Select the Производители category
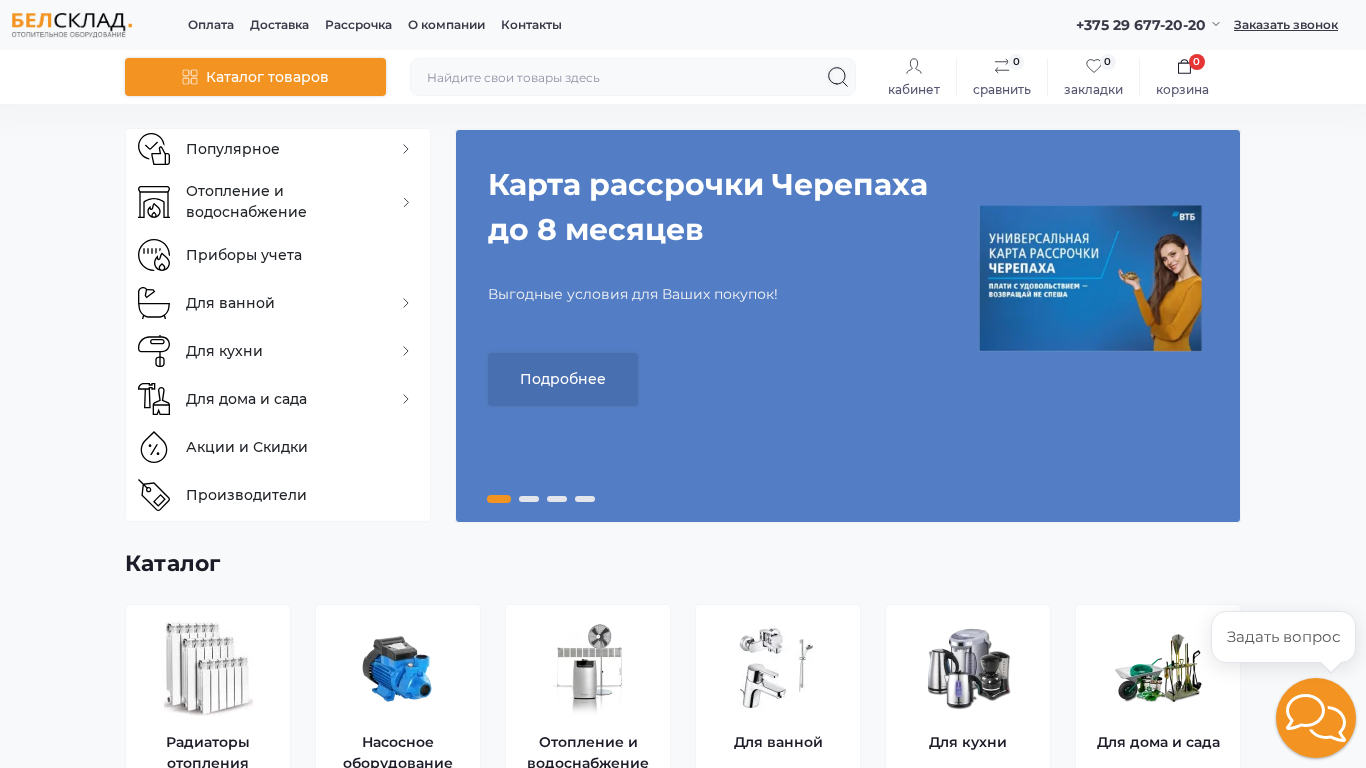Viewport: 1366px width, 768px height. click(278, 495)
